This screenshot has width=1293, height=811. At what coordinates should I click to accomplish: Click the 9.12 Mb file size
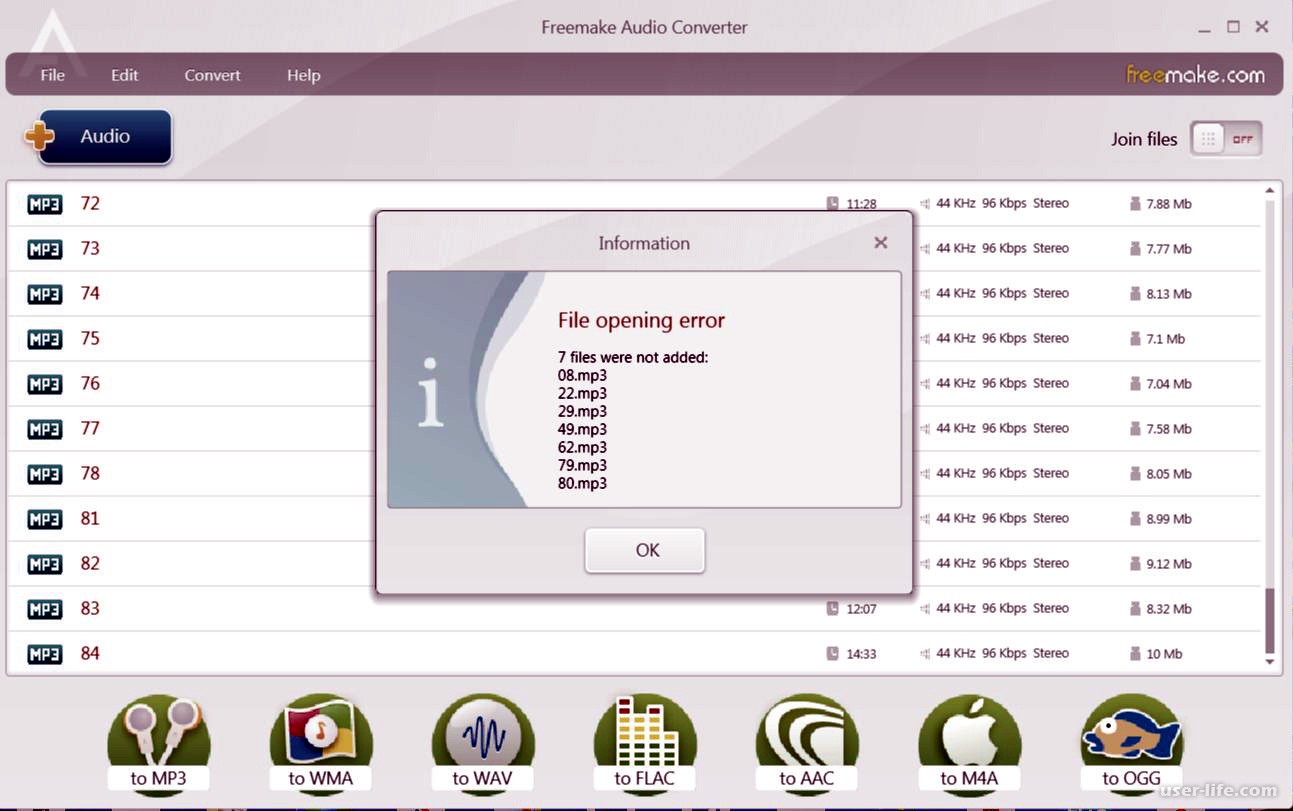coord(1169,564)
